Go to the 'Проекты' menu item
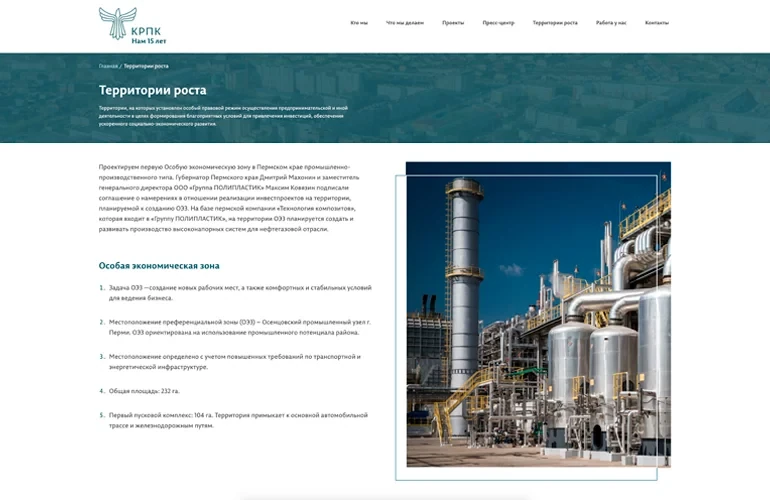 (x=453, y=23)
